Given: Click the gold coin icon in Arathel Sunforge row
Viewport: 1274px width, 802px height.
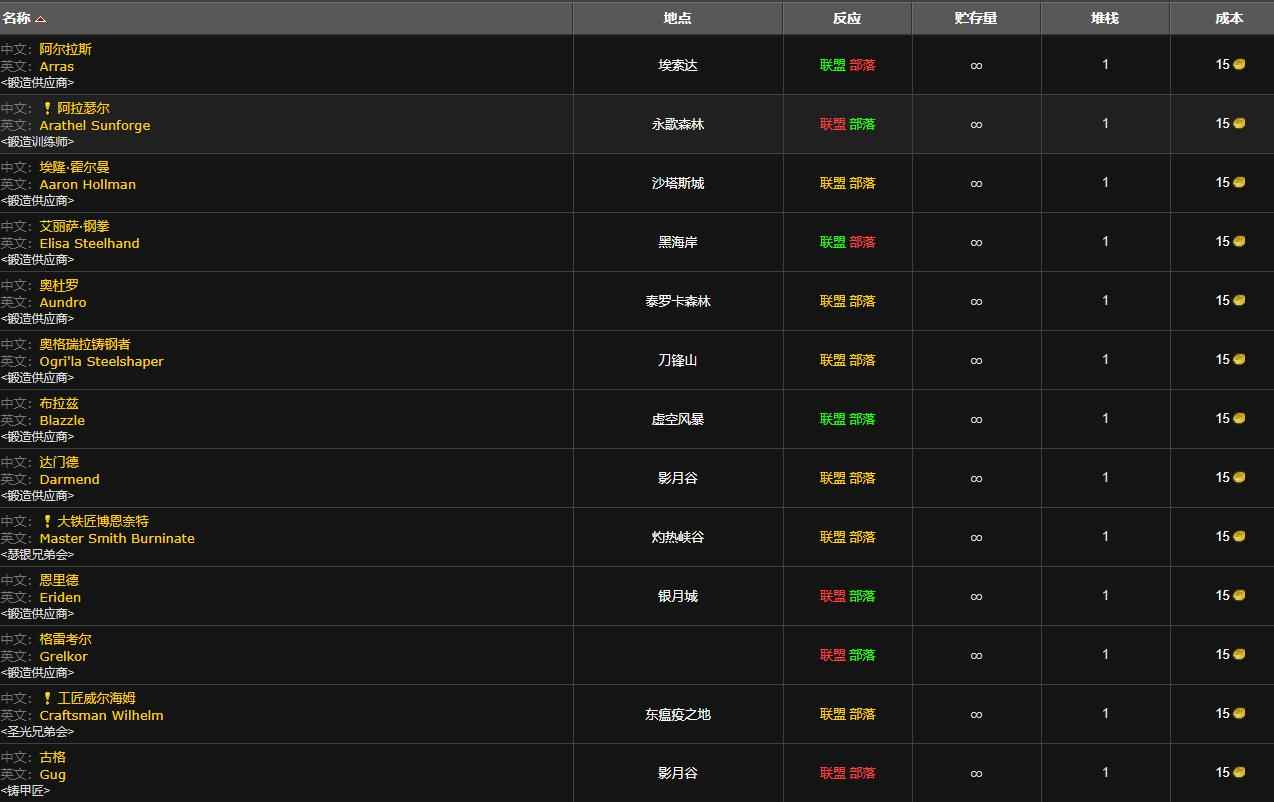Looking at the screenshot, I should (x=1239, y=123).
